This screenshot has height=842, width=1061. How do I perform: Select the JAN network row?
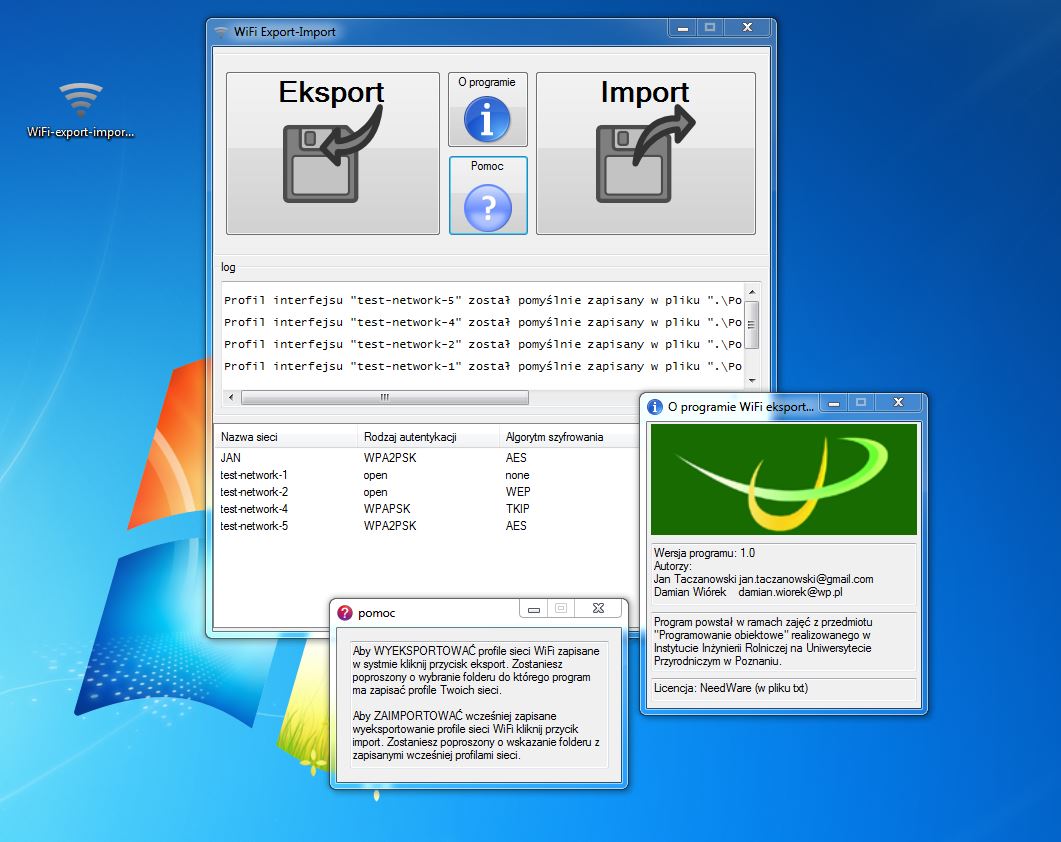426,458
